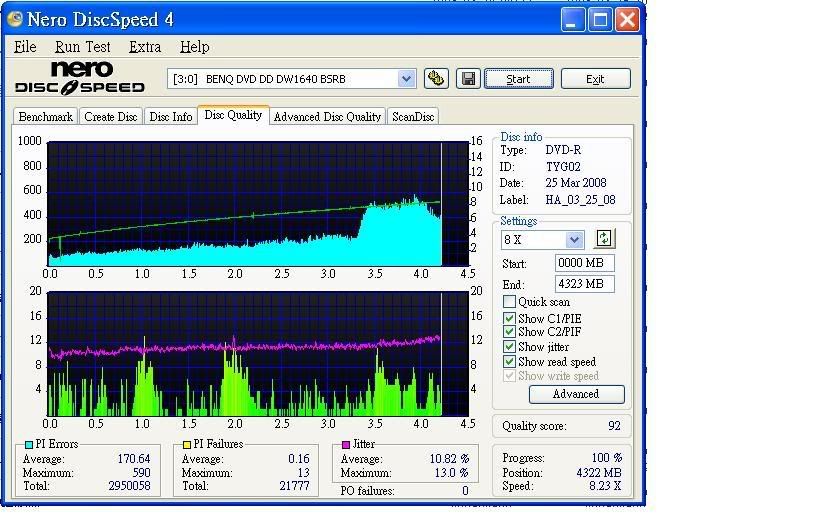This screenshot has height=525, width=840.
Task: Click Jitter maximum value 13.0 %
Action: 452,473
